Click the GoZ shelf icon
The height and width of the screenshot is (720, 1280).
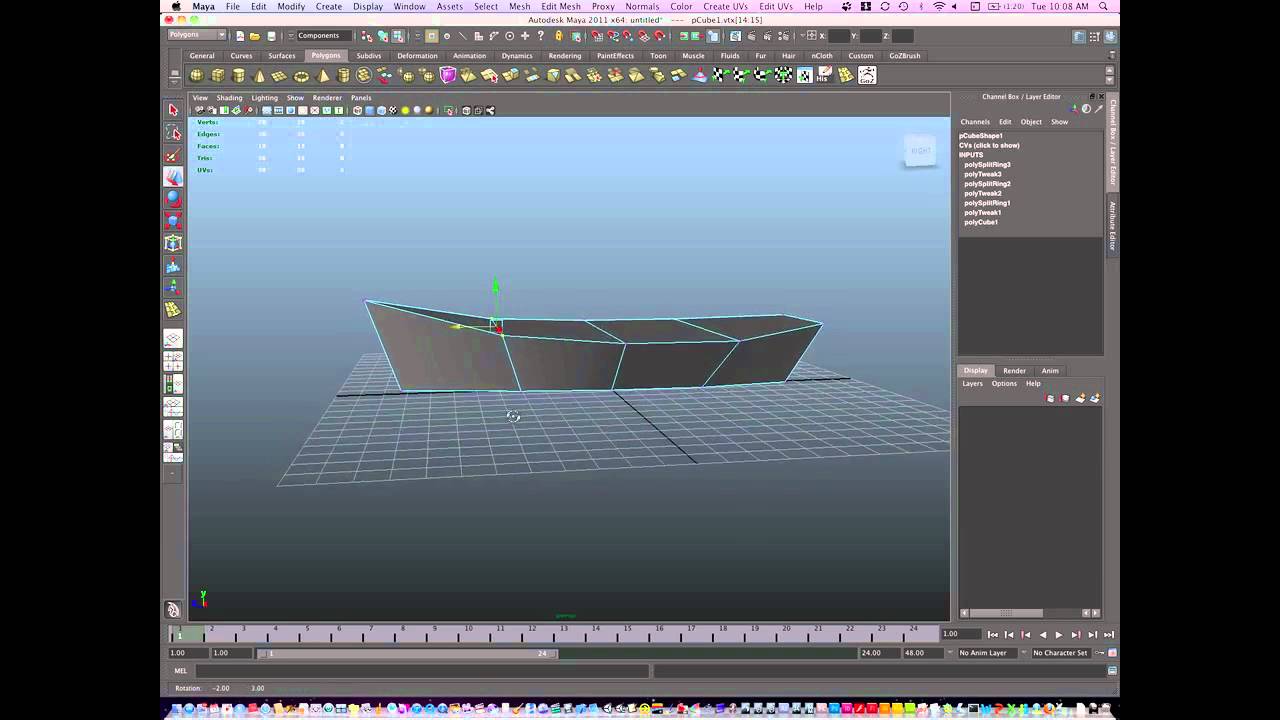(867, 75)
